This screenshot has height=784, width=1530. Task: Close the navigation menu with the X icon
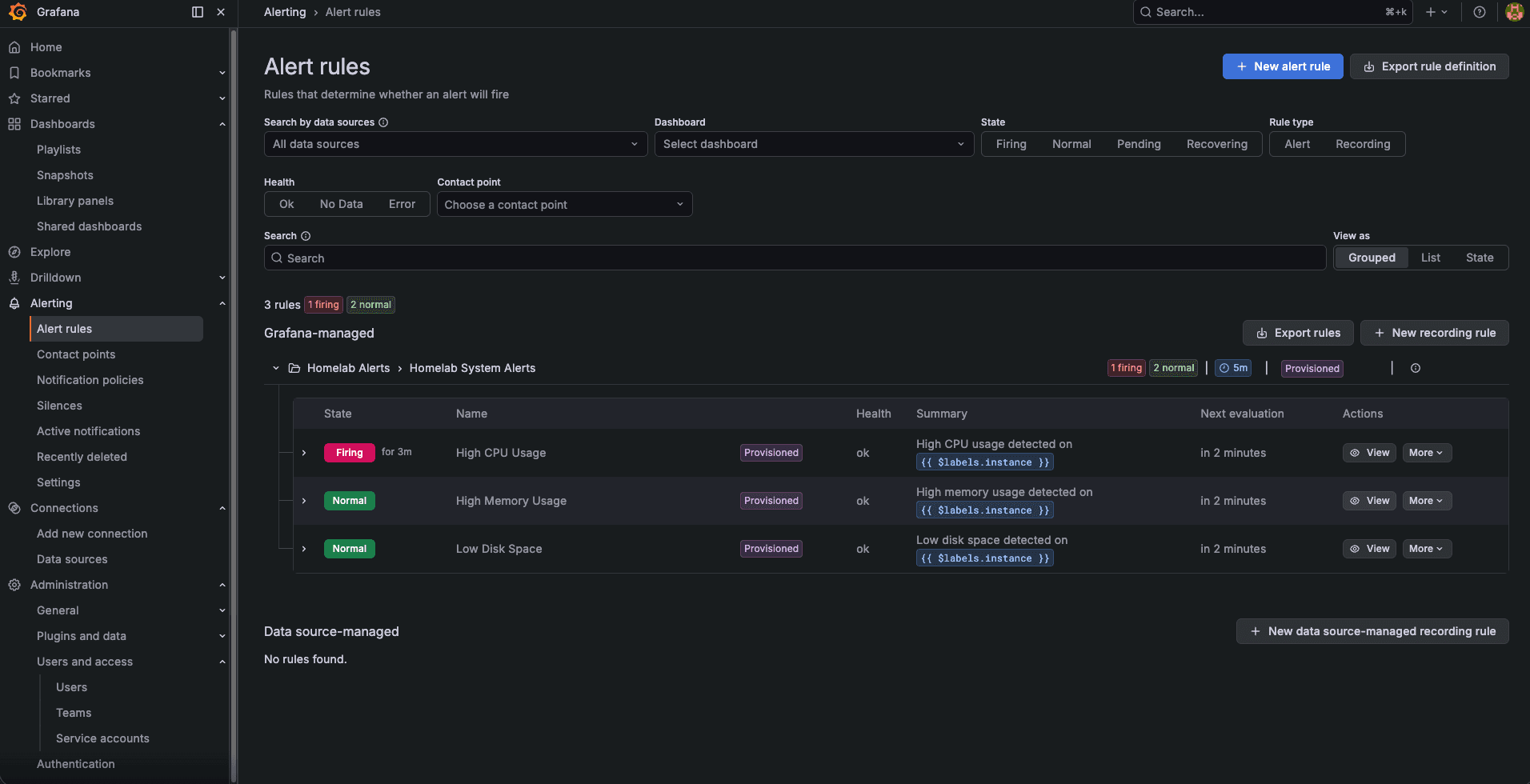pyautogui.click(x=221, y=12)
